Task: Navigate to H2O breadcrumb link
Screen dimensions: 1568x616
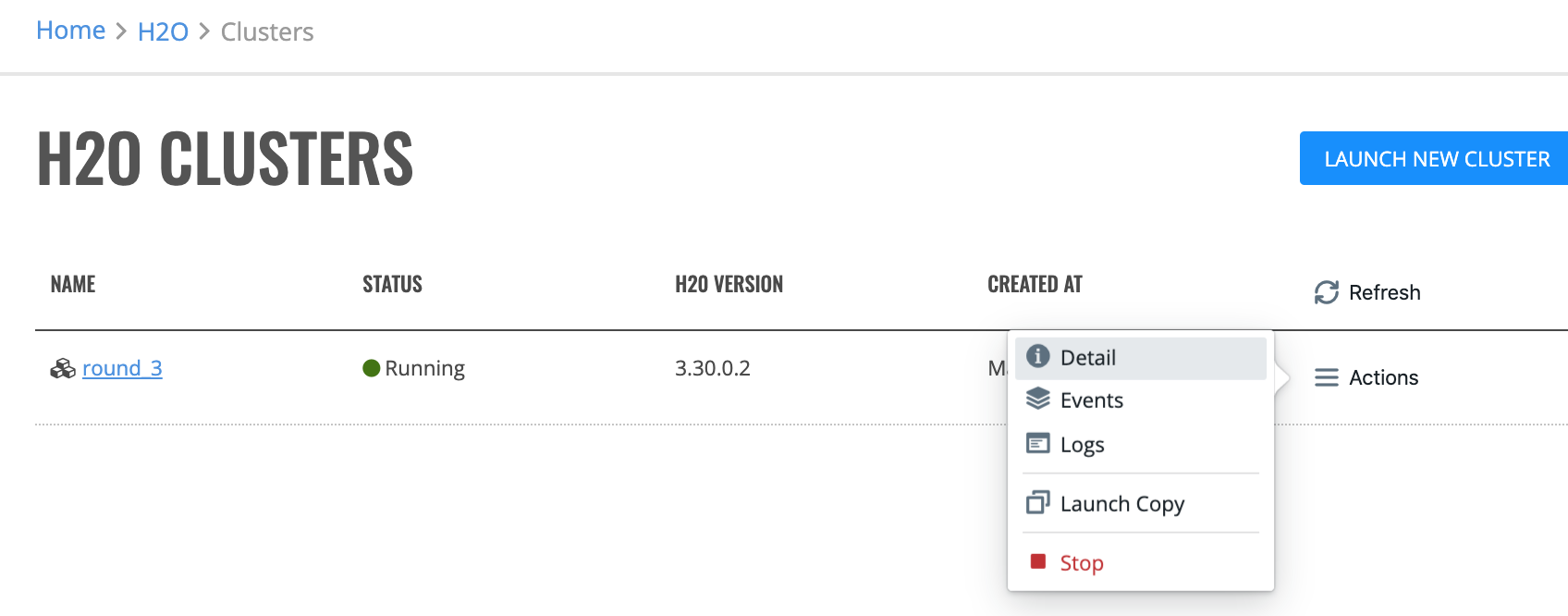Action: tap(163, 31)
